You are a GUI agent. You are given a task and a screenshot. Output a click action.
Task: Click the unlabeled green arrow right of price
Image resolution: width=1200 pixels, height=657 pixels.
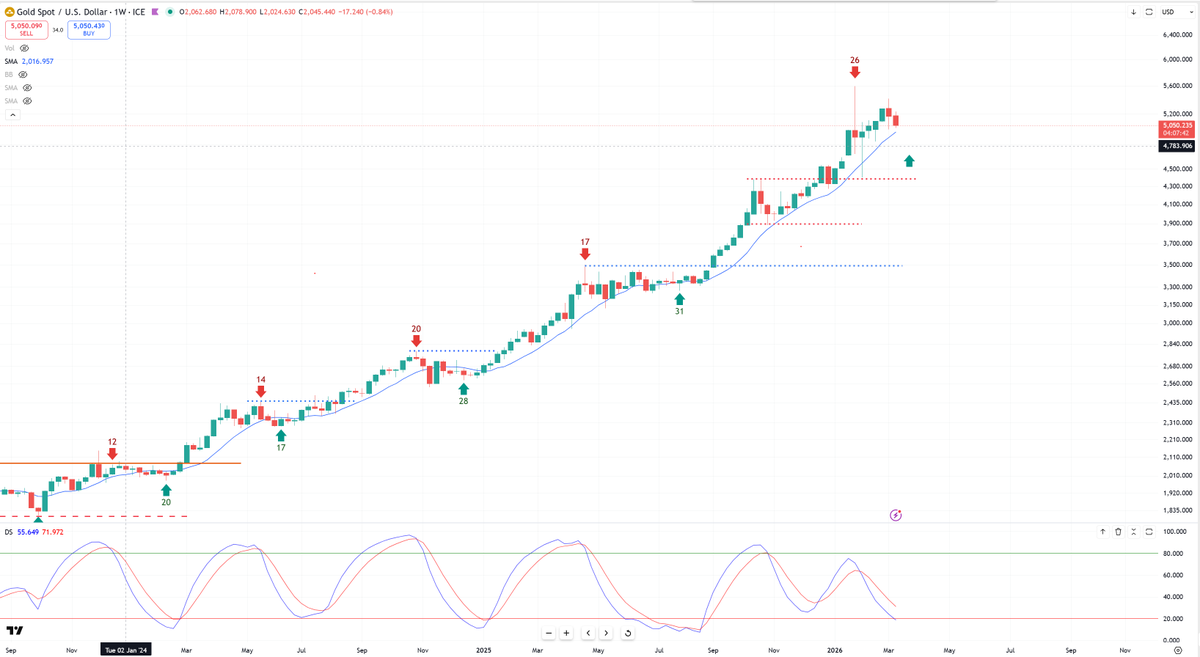point(909,160)
